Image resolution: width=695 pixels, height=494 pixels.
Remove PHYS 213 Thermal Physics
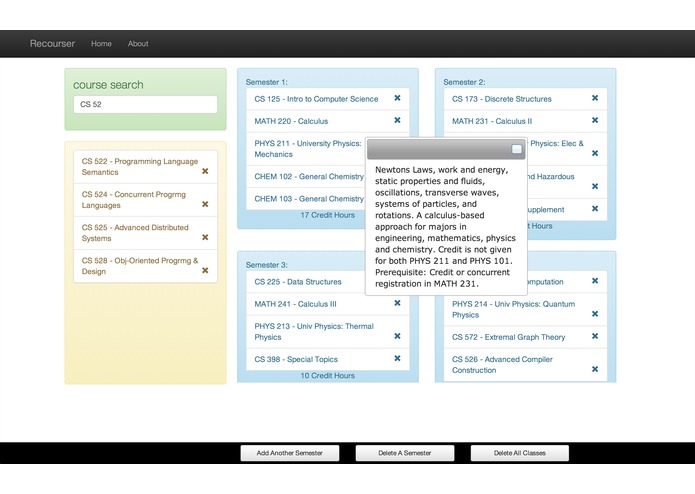pyautogui.click(x=397, y=336)
